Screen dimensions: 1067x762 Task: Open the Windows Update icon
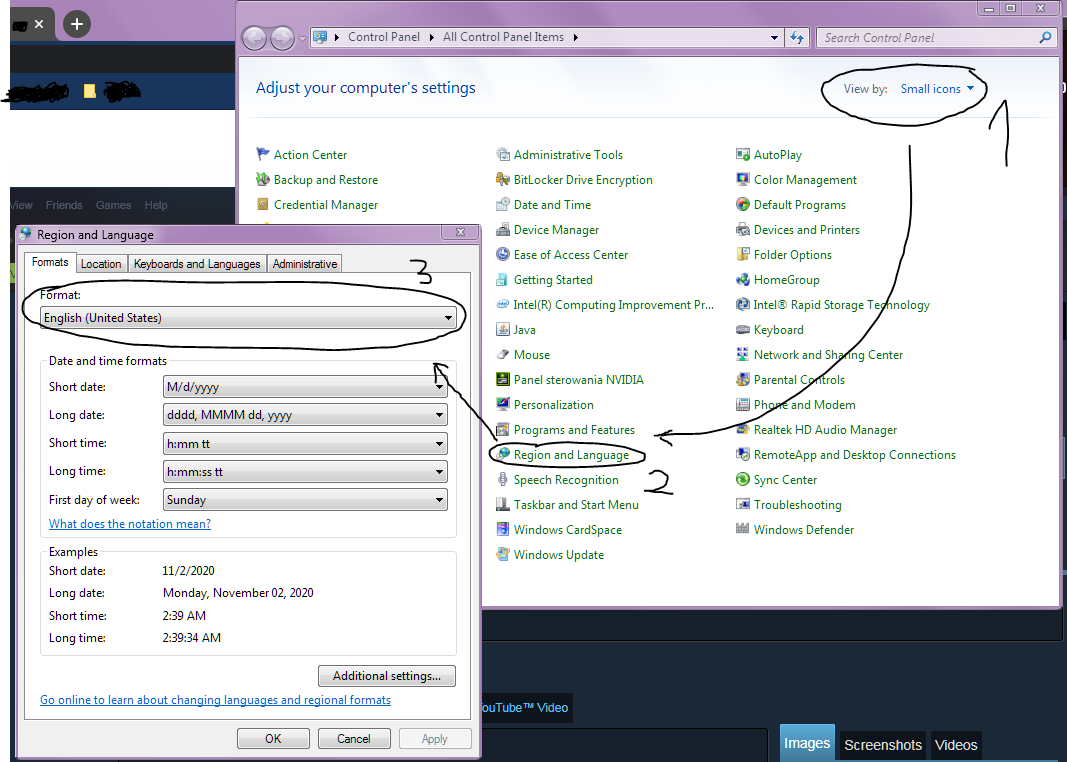[x=504, y=555]
